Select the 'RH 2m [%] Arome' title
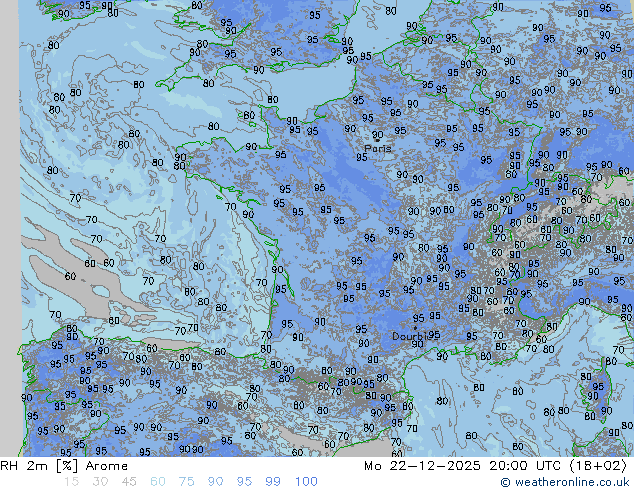 point(64,466)
